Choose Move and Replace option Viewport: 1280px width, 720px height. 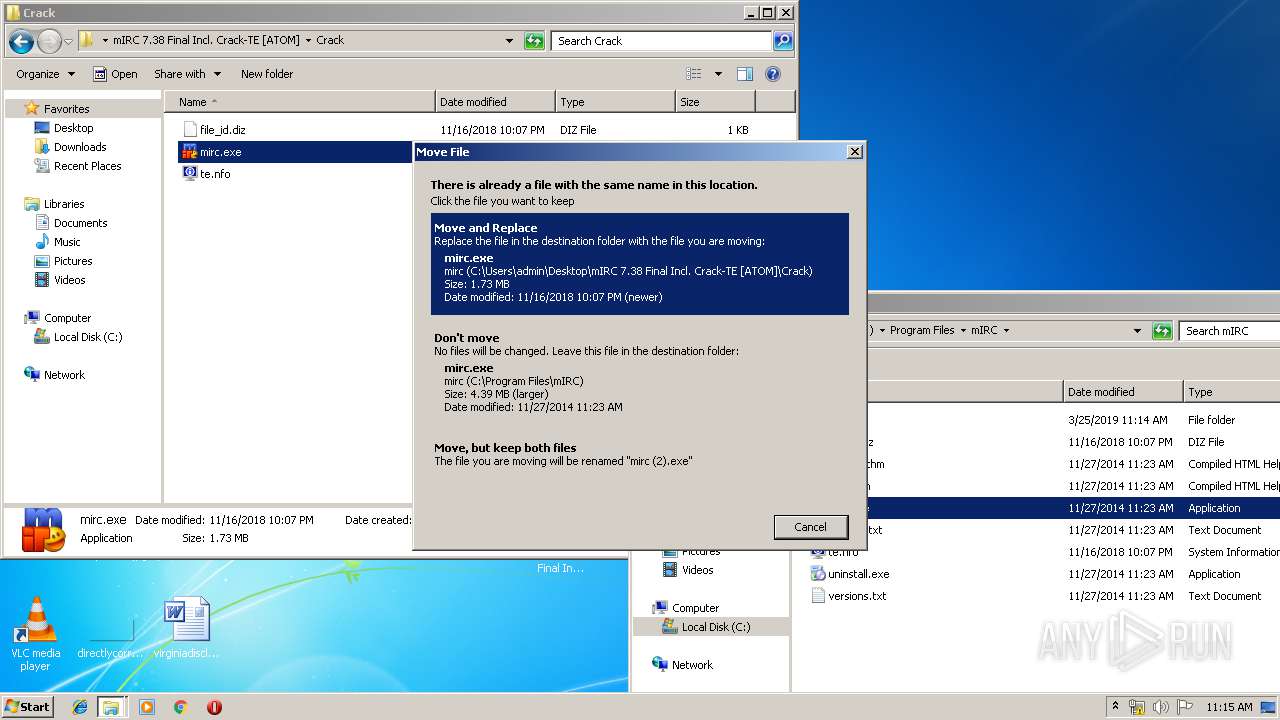click(640, 264)
